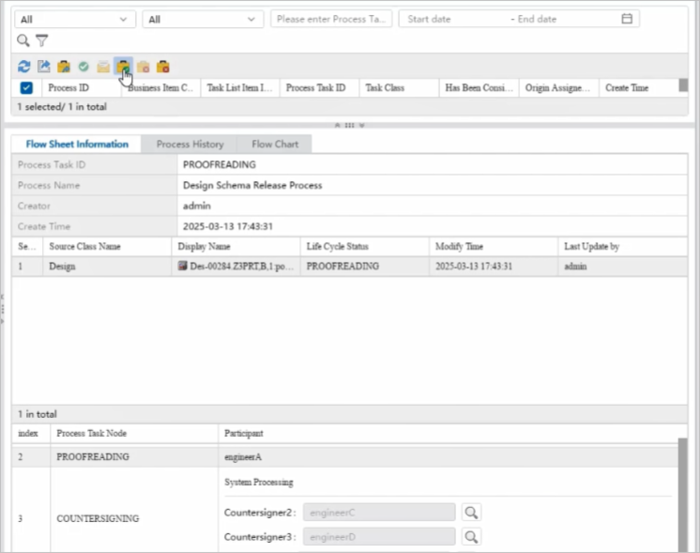Collapse the panel using the splitter arrows
The image size is (700, 553).
[x=347, y=125]
